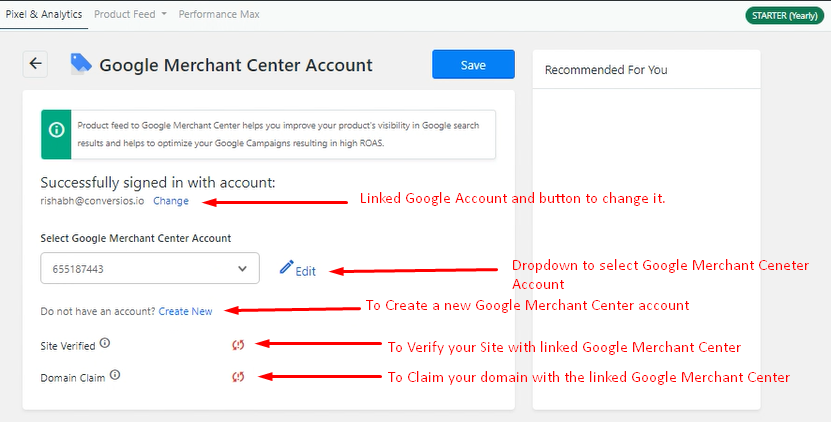
Task: Click the green info circle icon
Action: (x=56, y=130)
